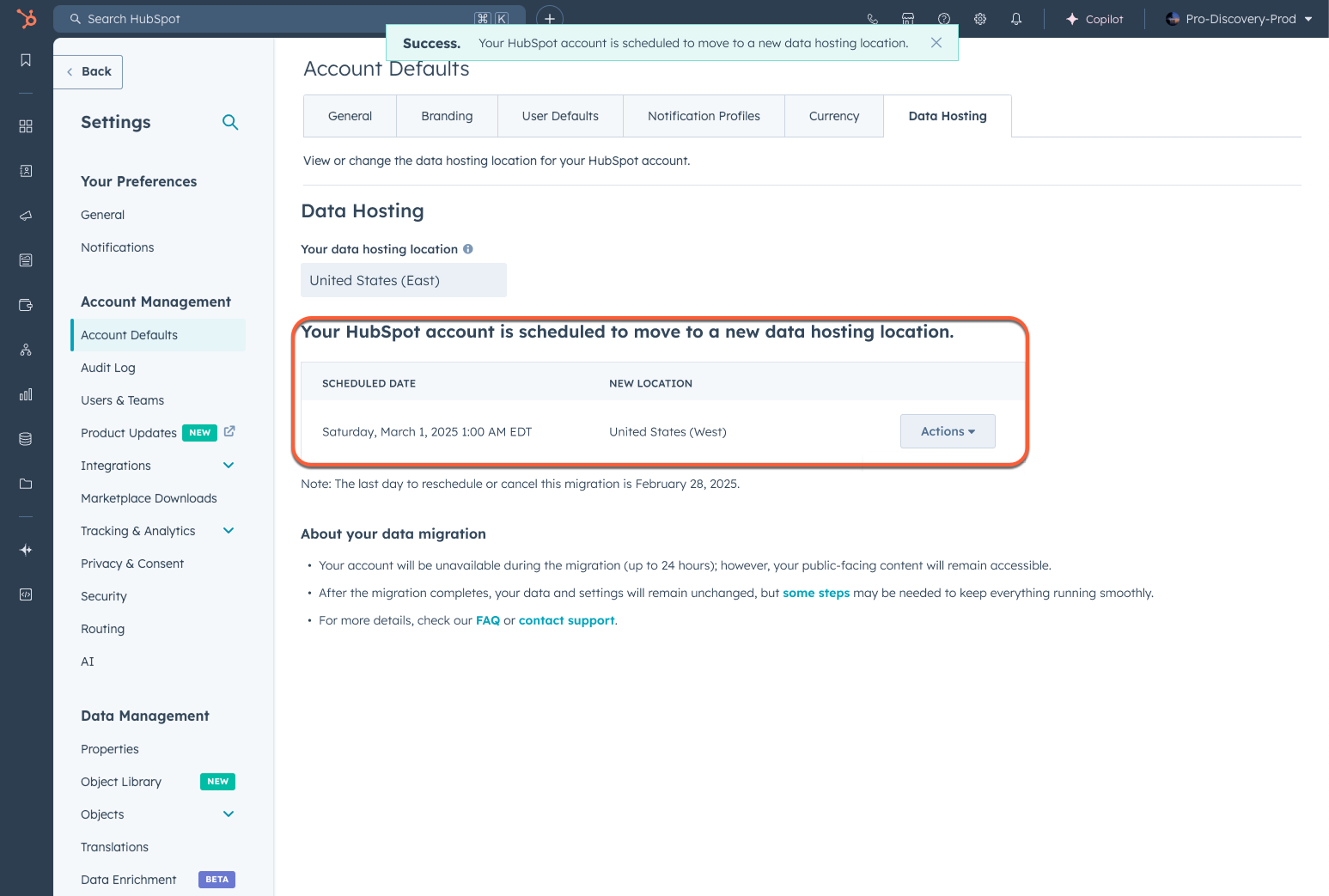Select Account Defaults in sidebar
This screenshot has height=896, width=1329.
[158, 335]
